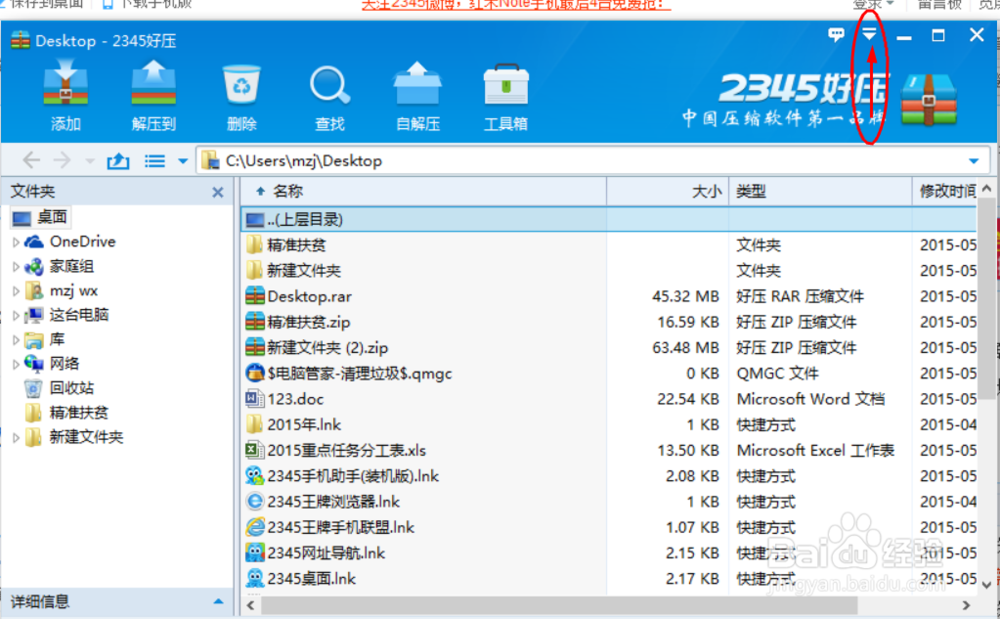
Task: Select 新建文件夹 (2).zip archive icon
Action: [255, 347]
